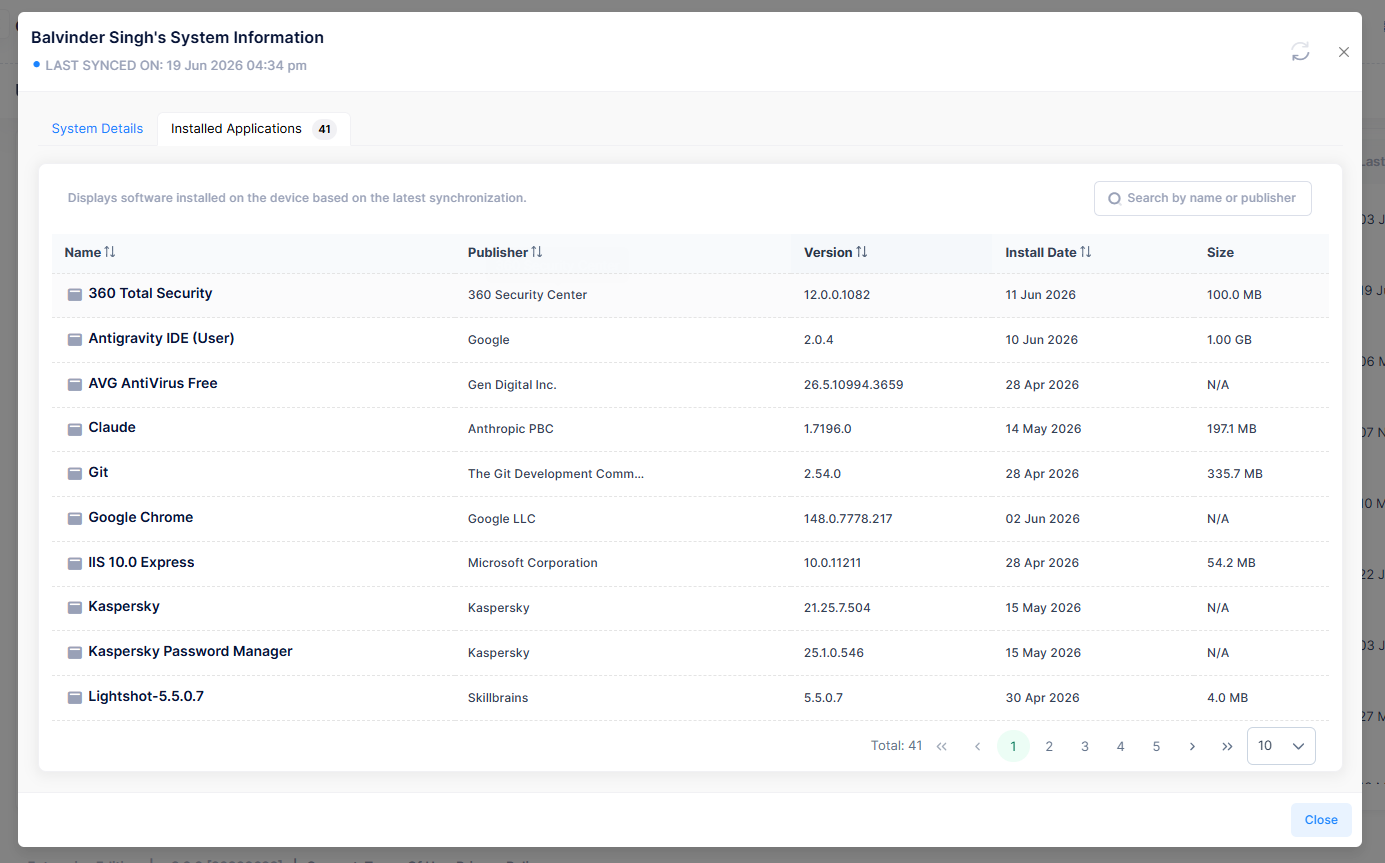Click the Last Synced On timestamp text
This screenshot has width=1385, height=863.
click(x=176, y=66)
